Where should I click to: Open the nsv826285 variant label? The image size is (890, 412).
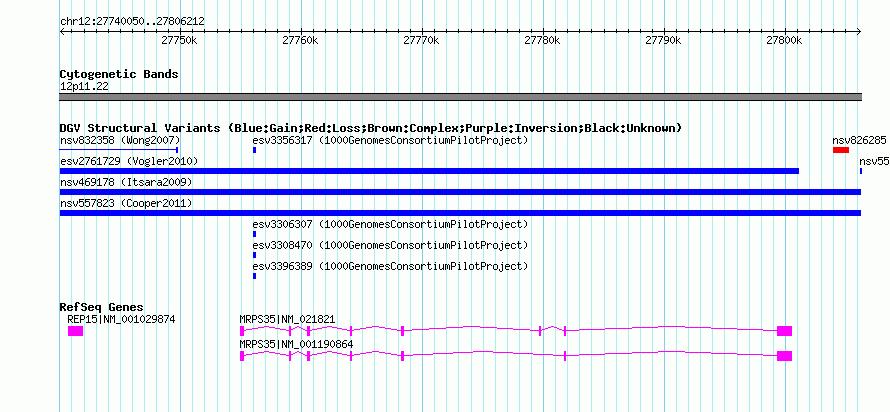click(x=859, y=140)
